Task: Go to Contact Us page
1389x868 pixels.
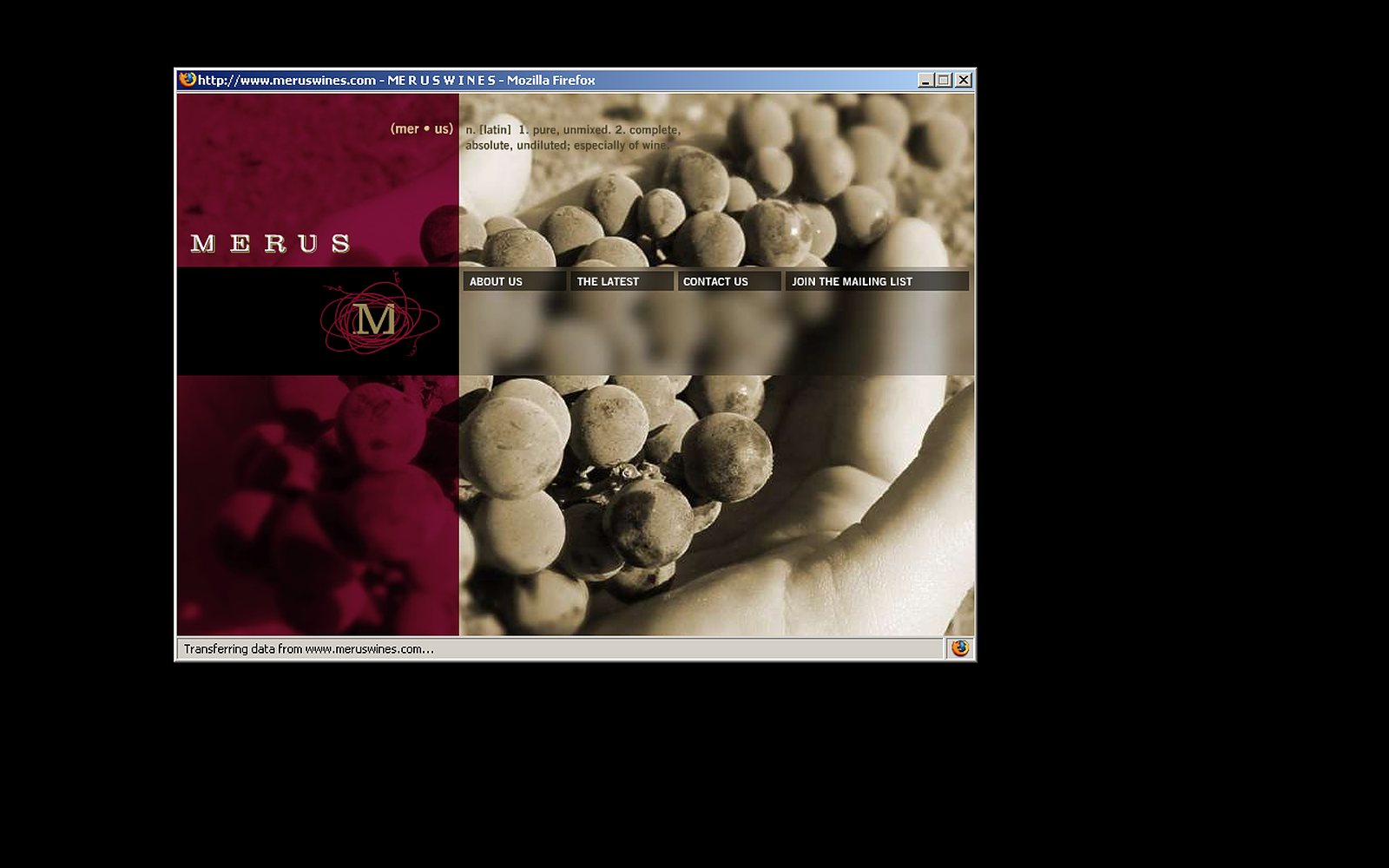Action: pyautogui.click(x=729, y=281)
